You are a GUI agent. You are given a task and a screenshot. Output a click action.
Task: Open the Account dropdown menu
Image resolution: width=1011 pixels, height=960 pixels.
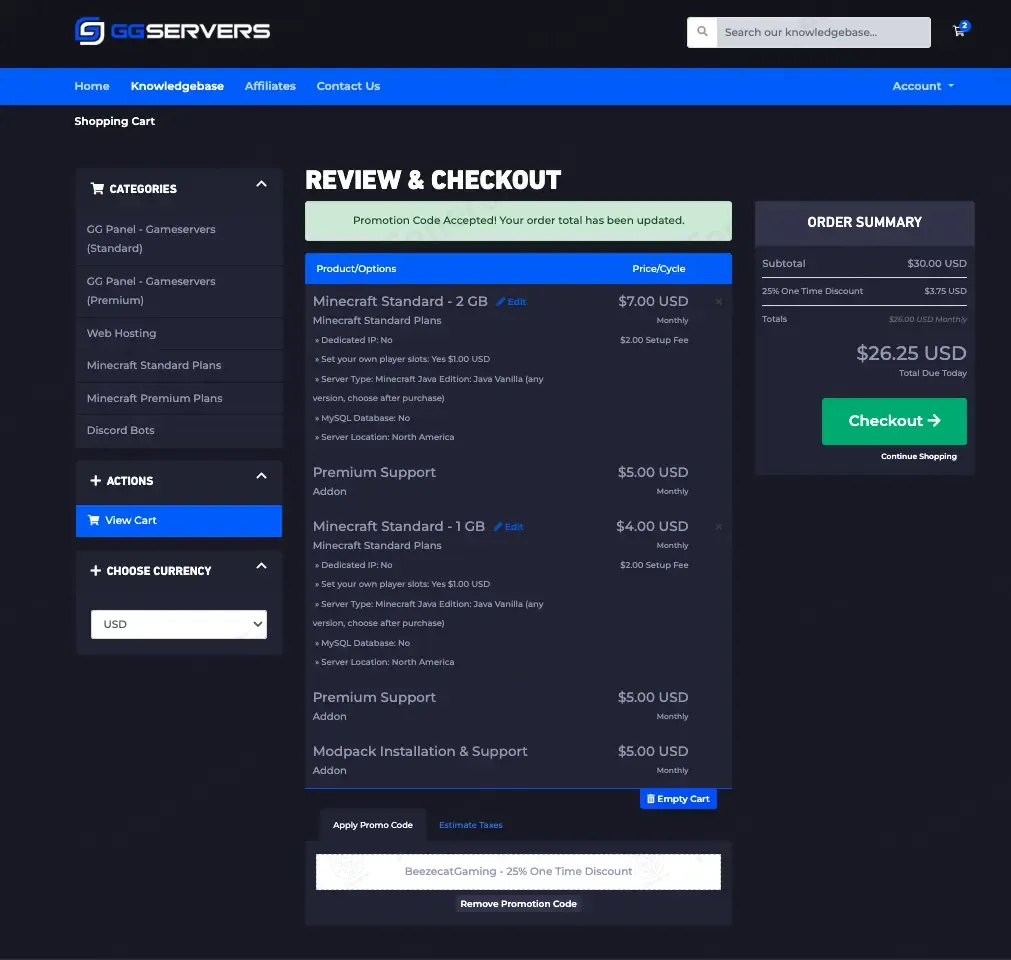923,86
